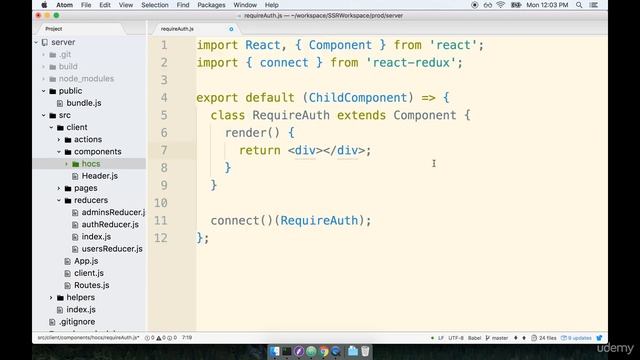Click the hocs folder icon
640x360 pixels.
[76, 164]
